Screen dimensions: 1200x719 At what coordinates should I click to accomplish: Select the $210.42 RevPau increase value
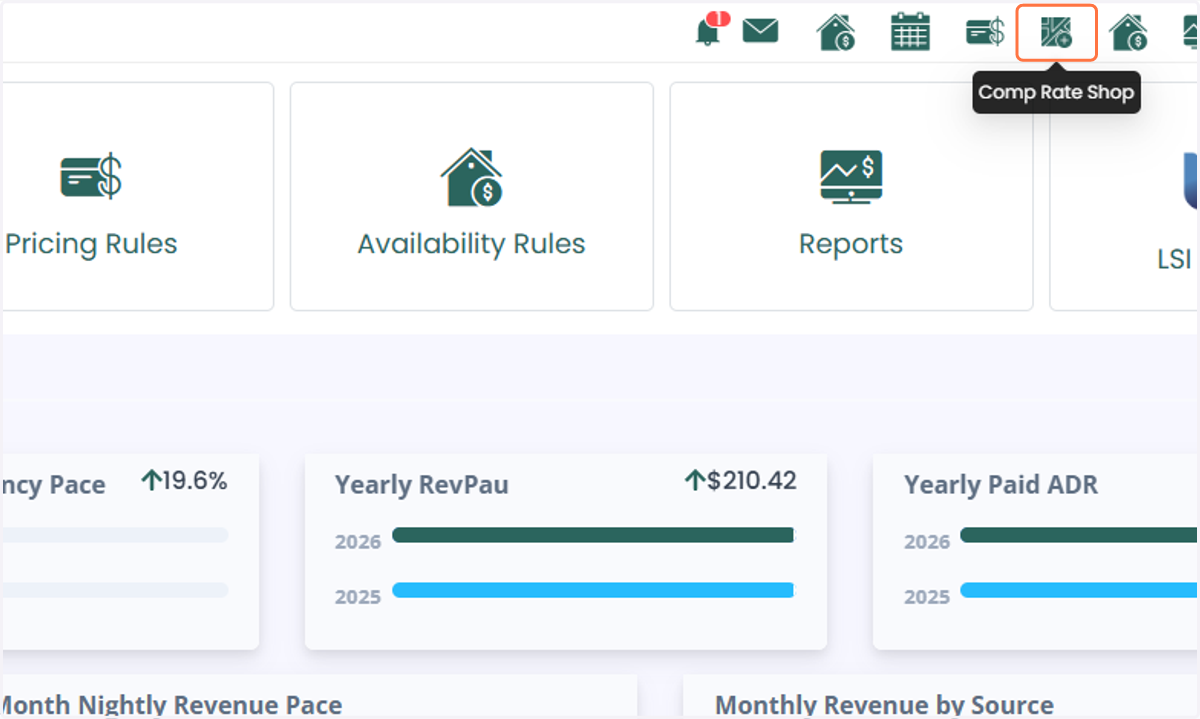tap(741, 481)
